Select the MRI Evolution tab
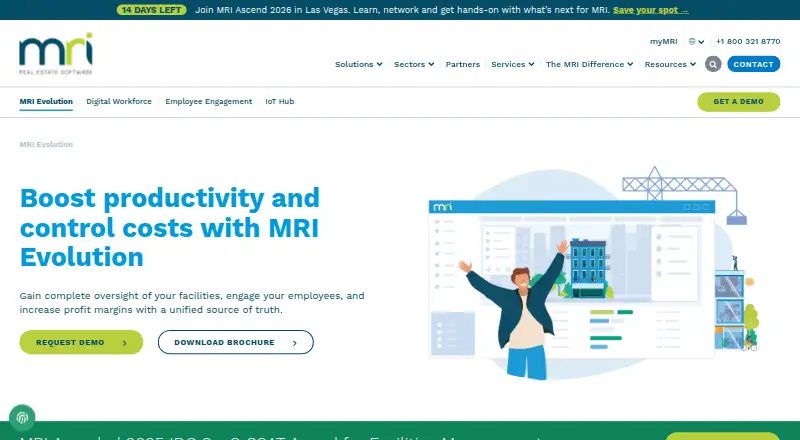This screenshot has width=800, height=440. pos(46,102)
